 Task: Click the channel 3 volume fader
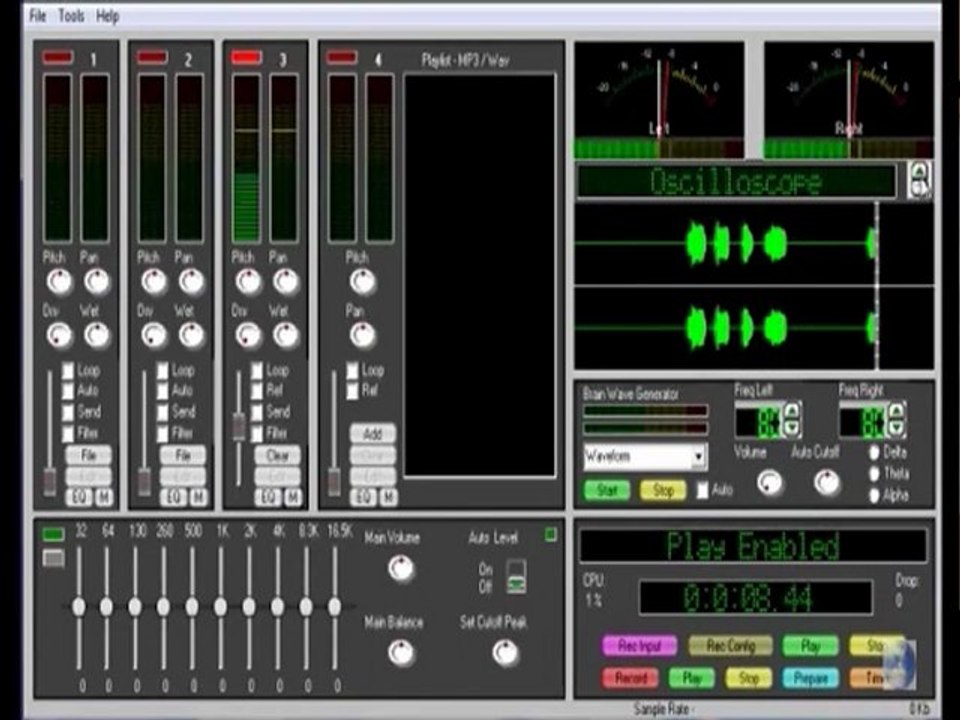239,426
